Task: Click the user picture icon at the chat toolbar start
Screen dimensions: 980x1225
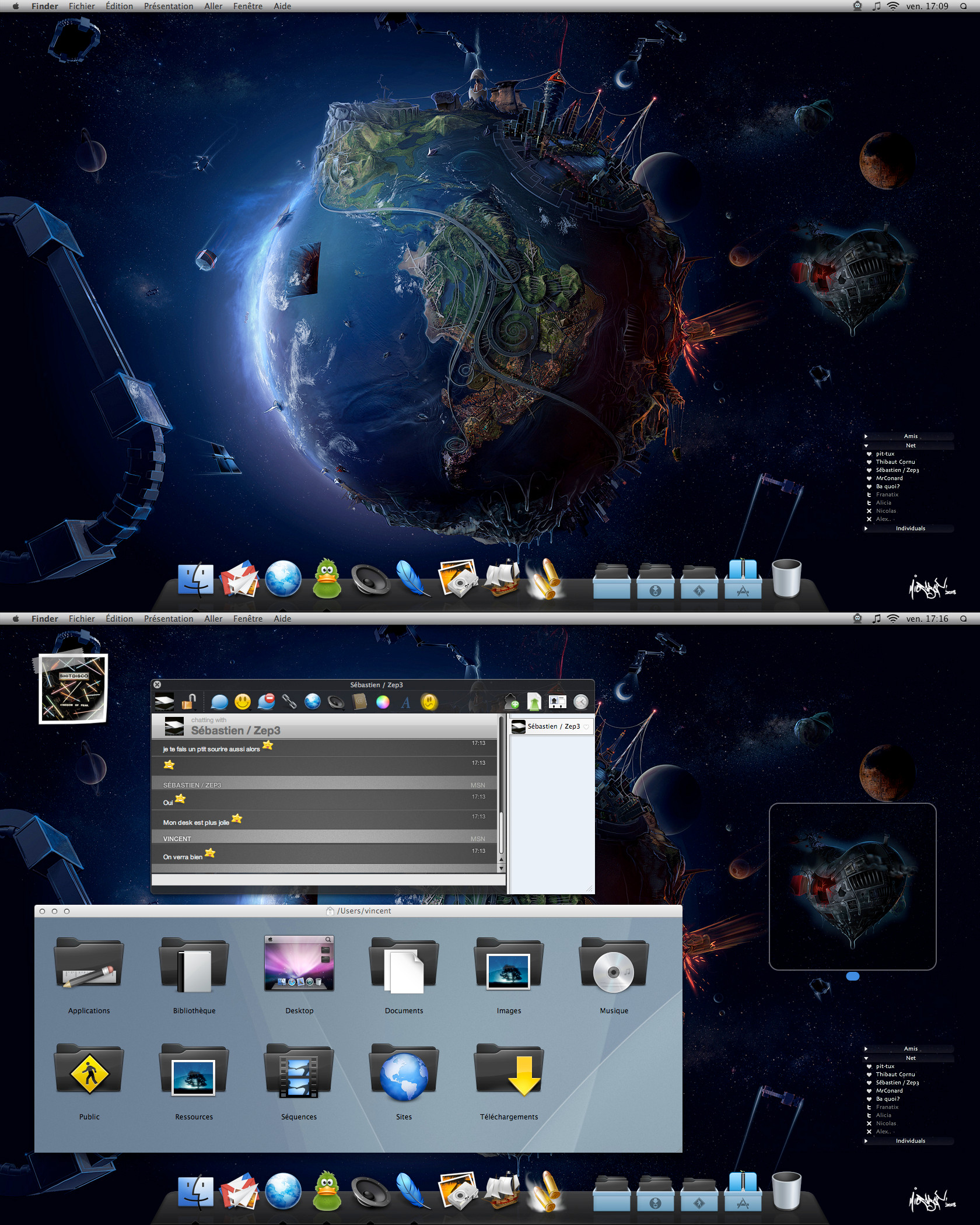Action: [164, 702]
